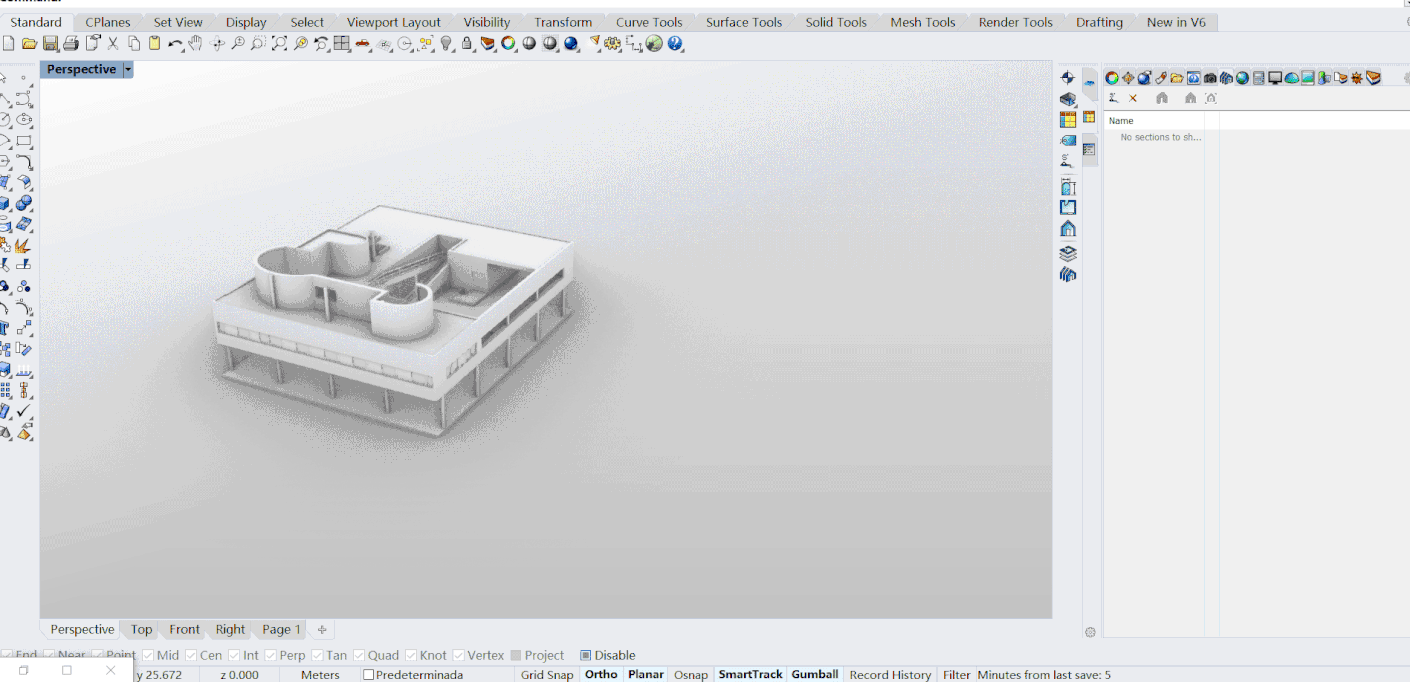This screenshot has width=1410, height=682.
Task: Click the light bulb Hide objects icon
Action: click(447, 43)
